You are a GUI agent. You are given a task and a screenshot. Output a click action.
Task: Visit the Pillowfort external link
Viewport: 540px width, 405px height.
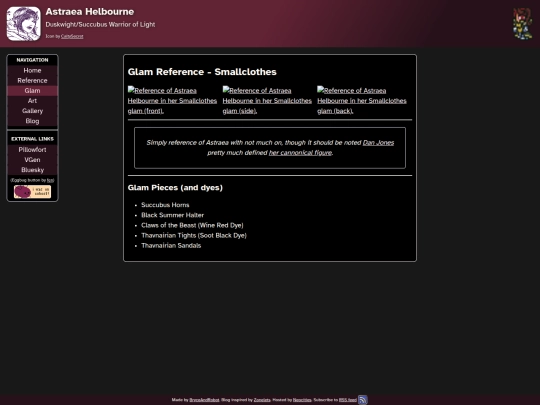[32, 149]
